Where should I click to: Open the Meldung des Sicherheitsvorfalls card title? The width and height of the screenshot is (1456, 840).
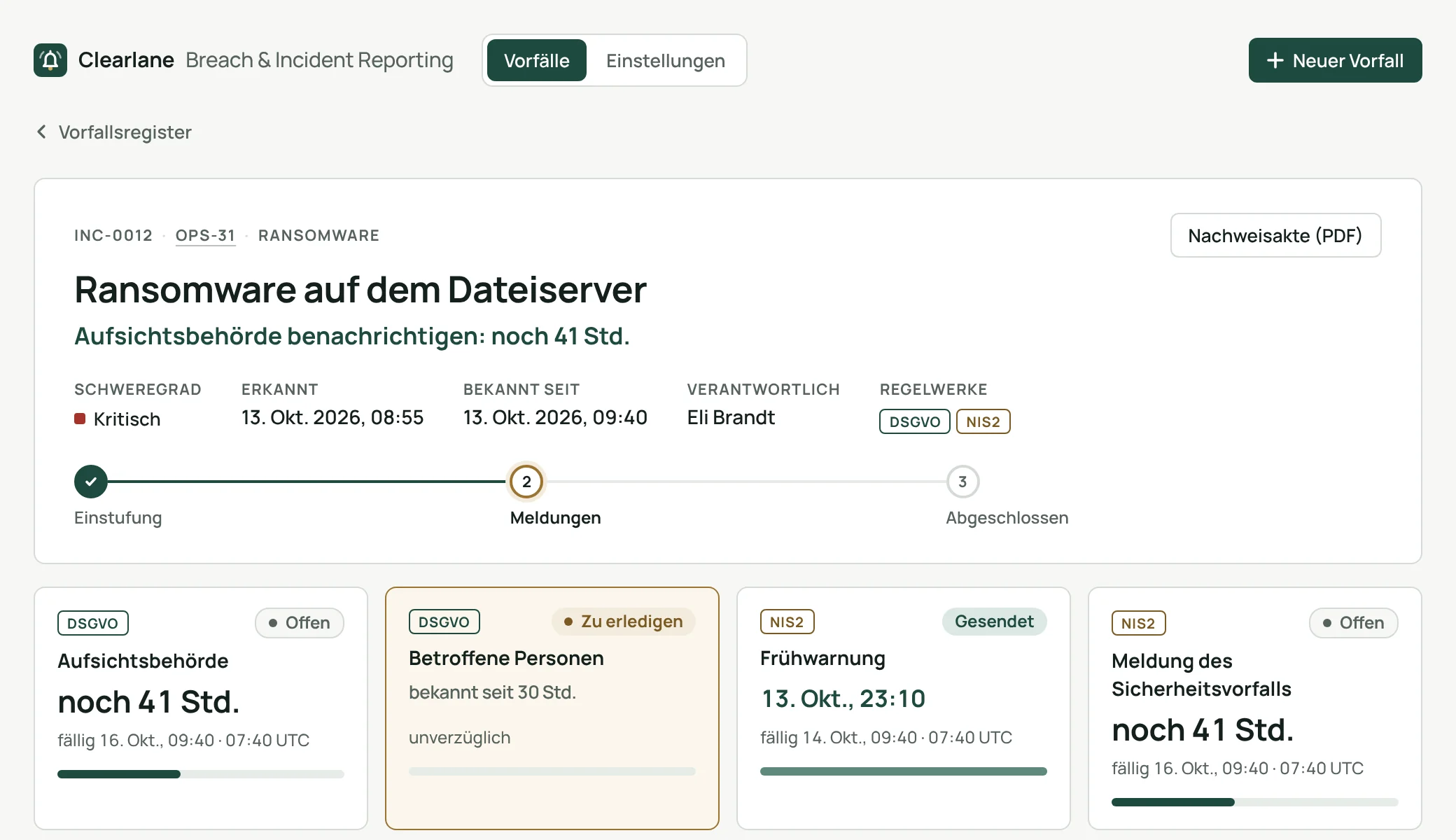[1201, 675]
